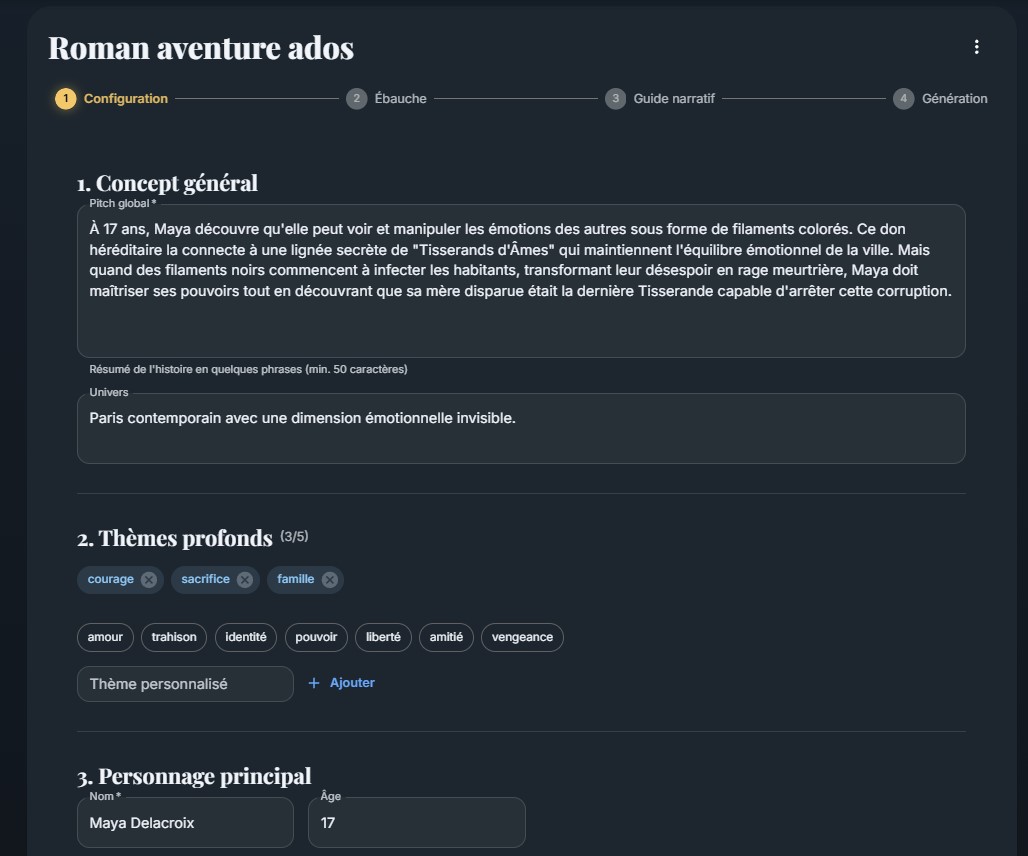Add the pouvoir theme

[x=317, y=637]
